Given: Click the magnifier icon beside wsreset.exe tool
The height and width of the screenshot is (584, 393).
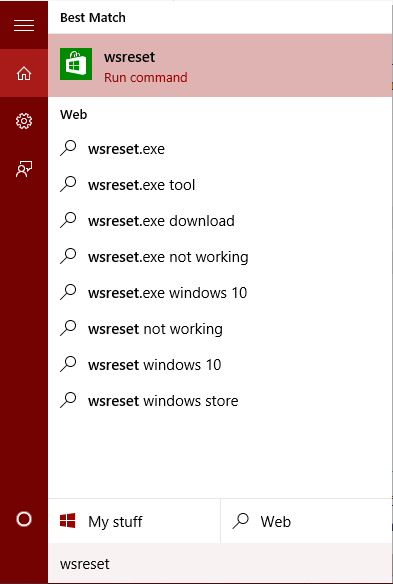Looking at the screenshot, I should tap(68, 184).
